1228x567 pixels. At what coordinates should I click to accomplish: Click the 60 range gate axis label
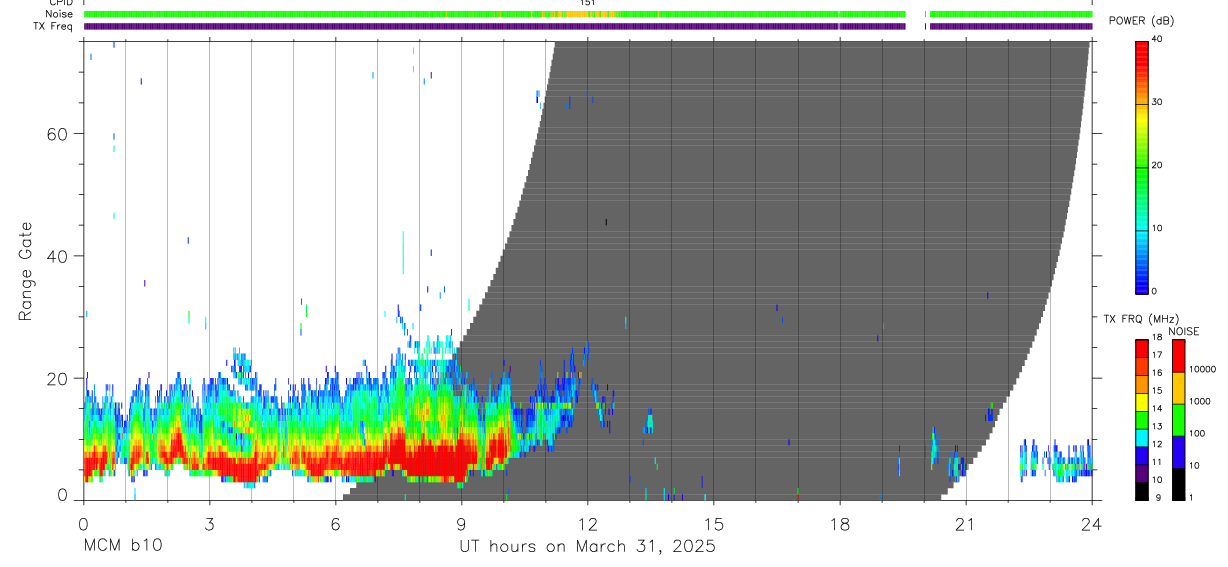click(57, 134)
